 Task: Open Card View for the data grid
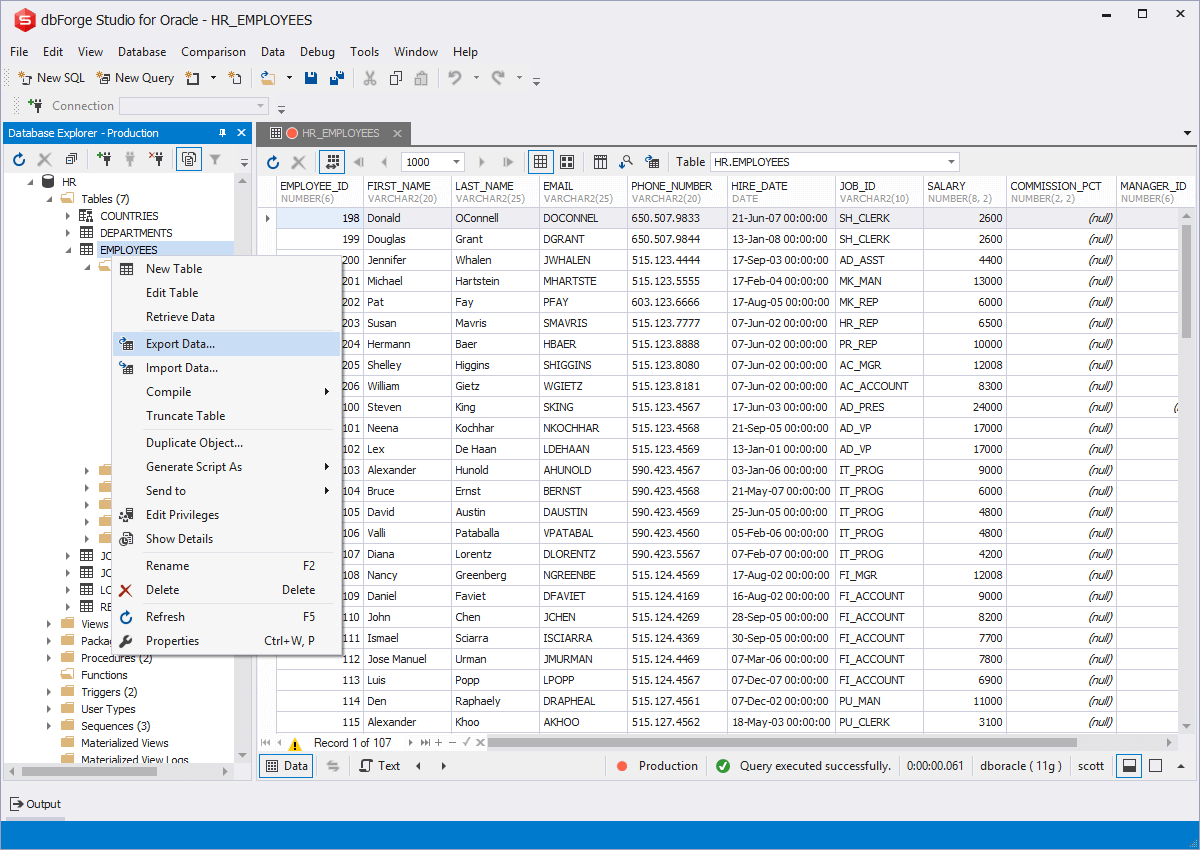(566, 161)
